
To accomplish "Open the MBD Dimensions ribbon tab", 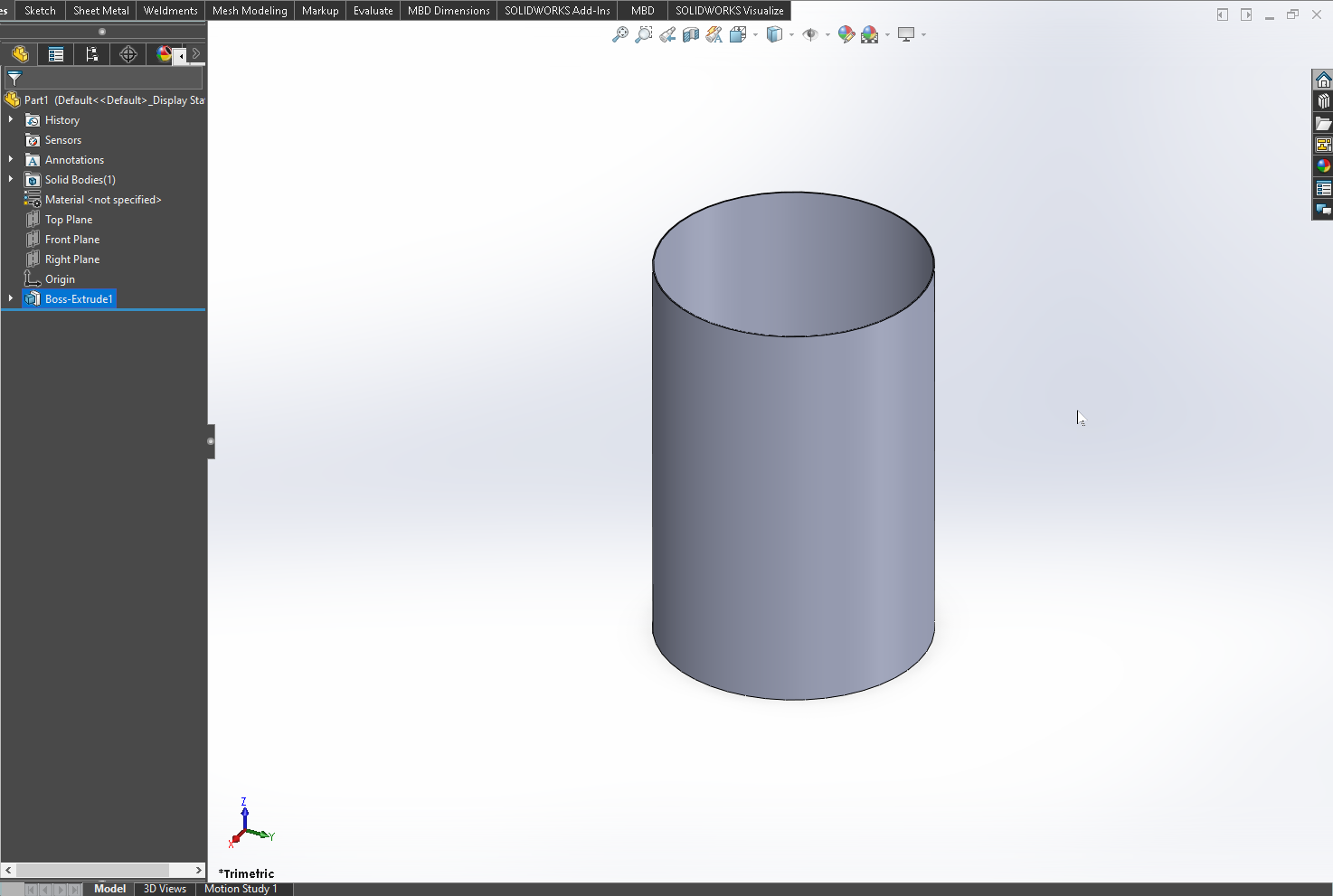I will (449, 11).
